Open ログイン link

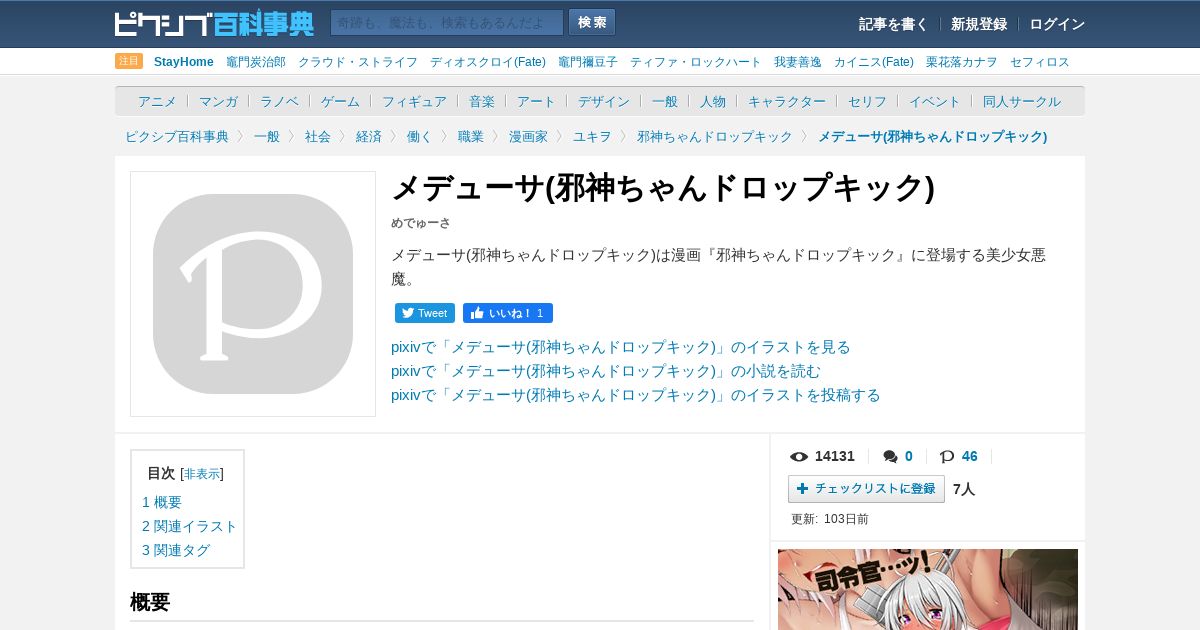pyautogui.click(x=1057, y=24)
